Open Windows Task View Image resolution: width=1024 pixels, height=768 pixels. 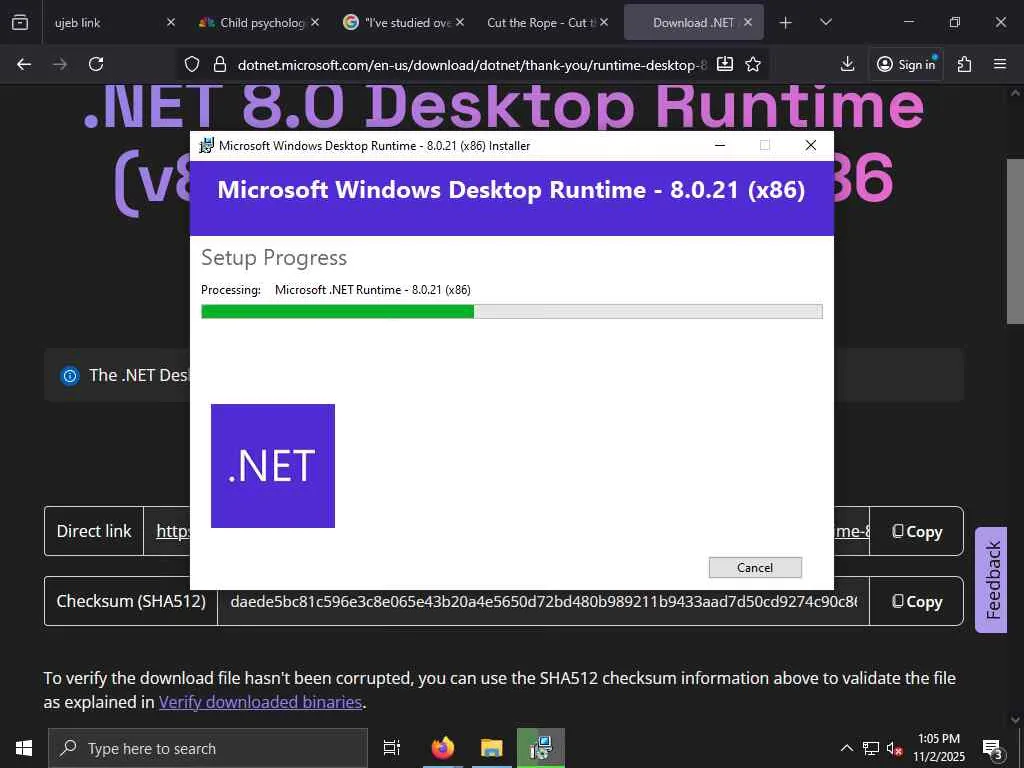(391, 748)
